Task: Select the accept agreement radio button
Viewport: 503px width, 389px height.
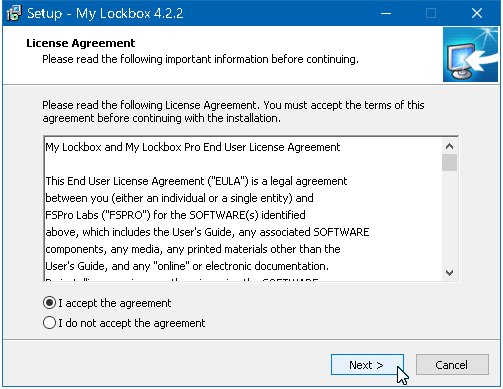Action: [49, 303]
